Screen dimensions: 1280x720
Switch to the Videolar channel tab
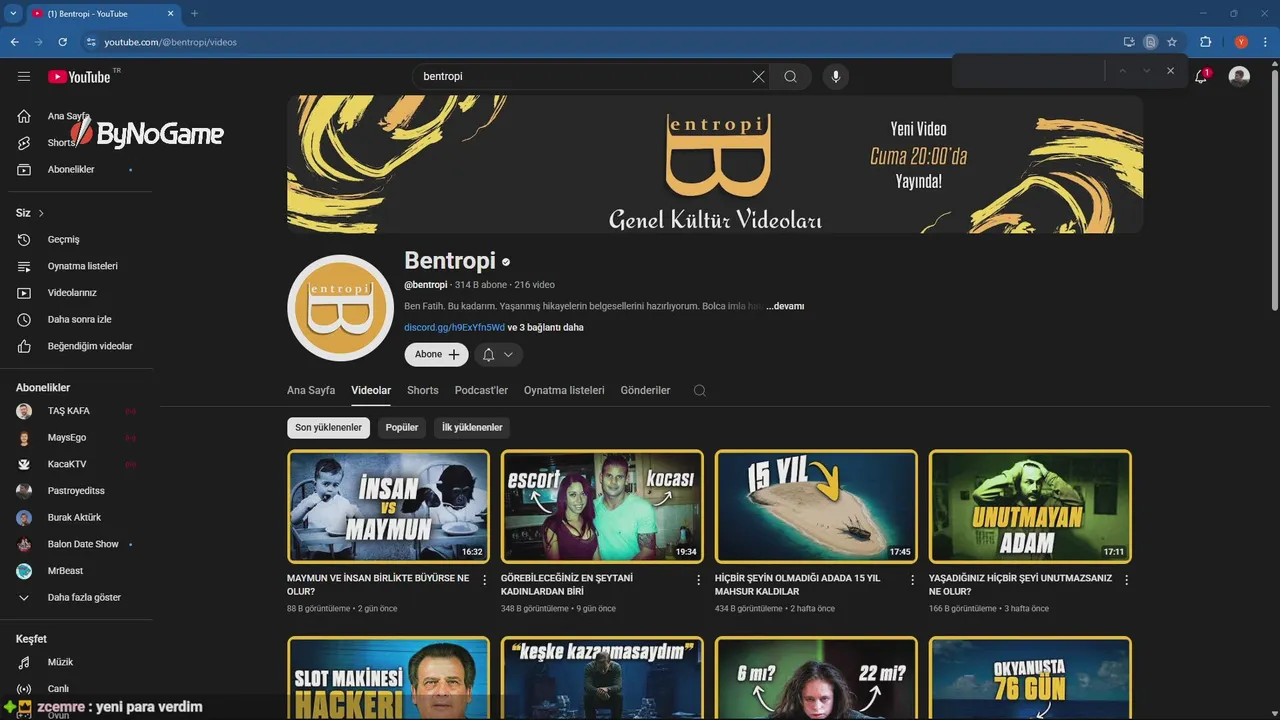point(371,390)
